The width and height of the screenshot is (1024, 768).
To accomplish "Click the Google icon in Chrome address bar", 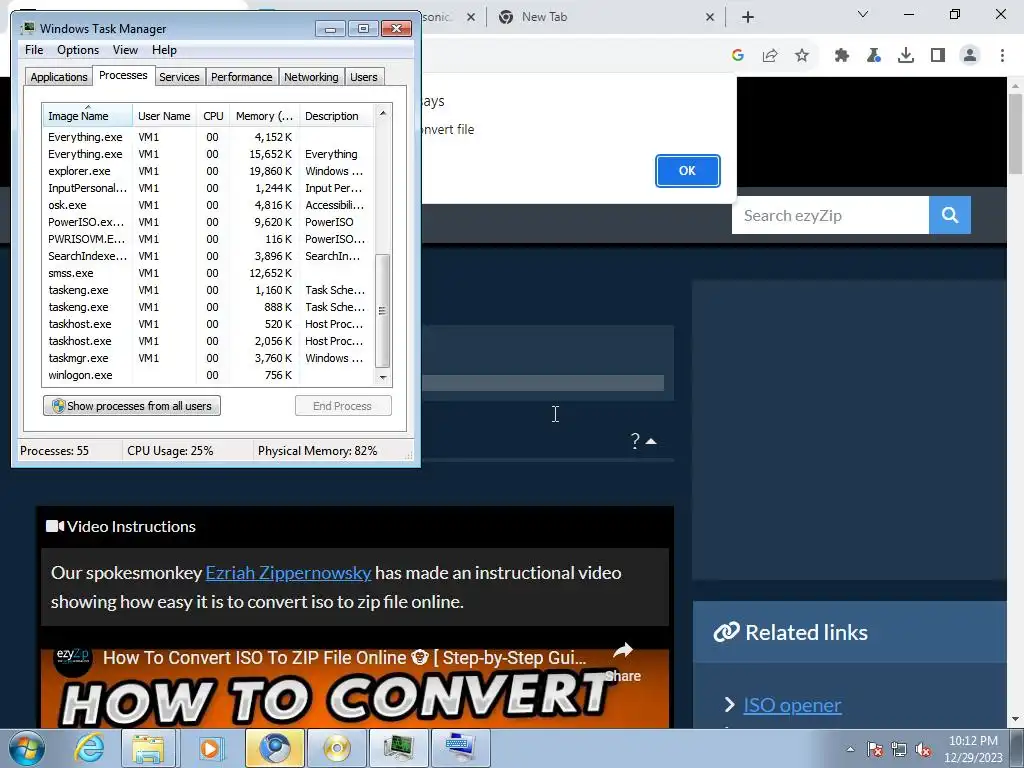I will coord(738,56).
